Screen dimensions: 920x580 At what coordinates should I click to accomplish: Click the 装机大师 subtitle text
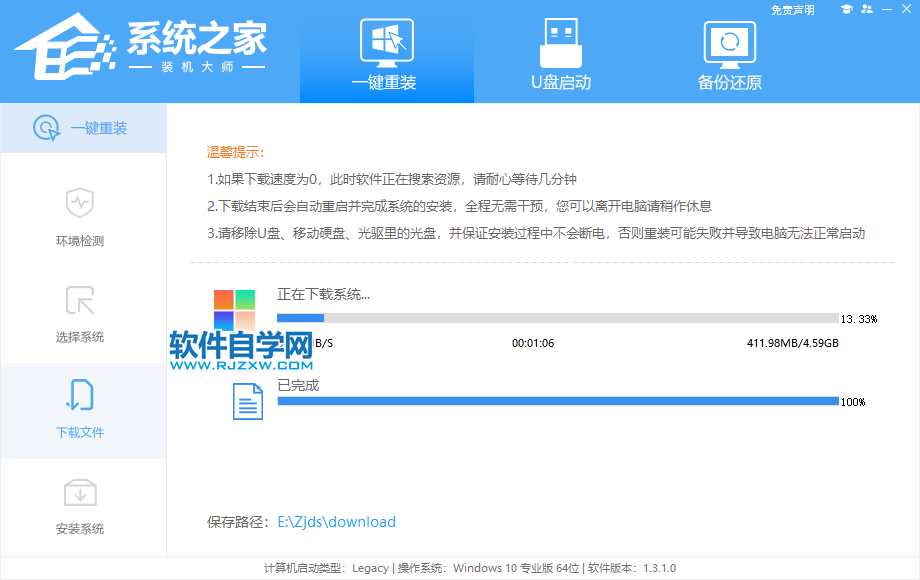tap(197, 67)
